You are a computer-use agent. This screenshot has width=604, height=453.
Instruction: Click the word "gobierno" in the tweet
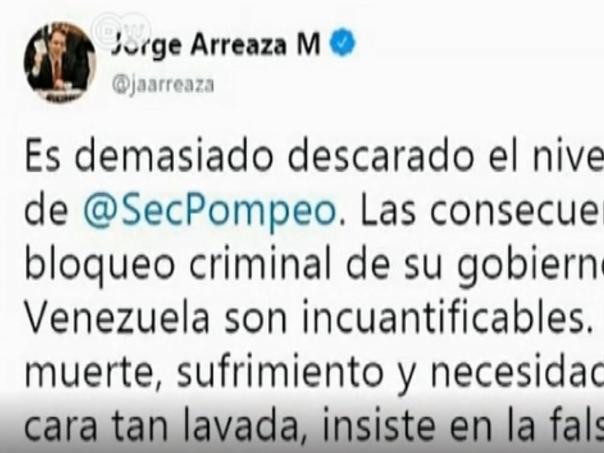click(x=530, y=267)
